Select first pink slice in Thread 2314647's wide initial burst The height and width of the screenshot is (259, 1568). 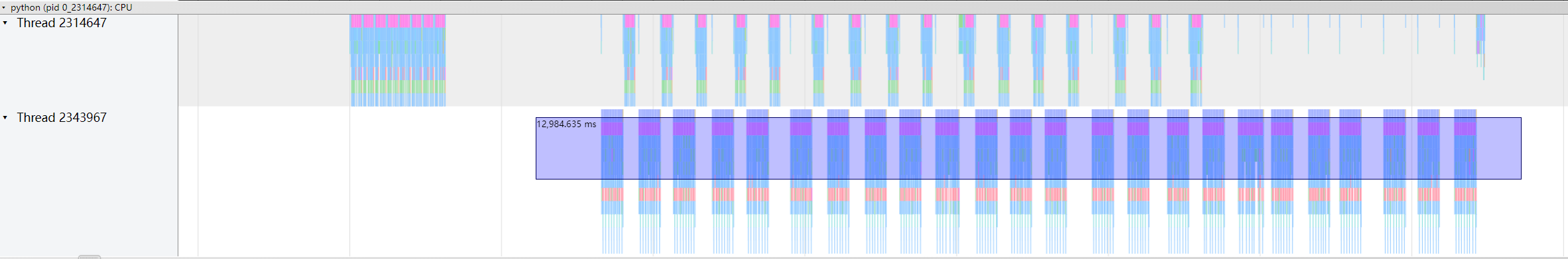click(356, 21)
